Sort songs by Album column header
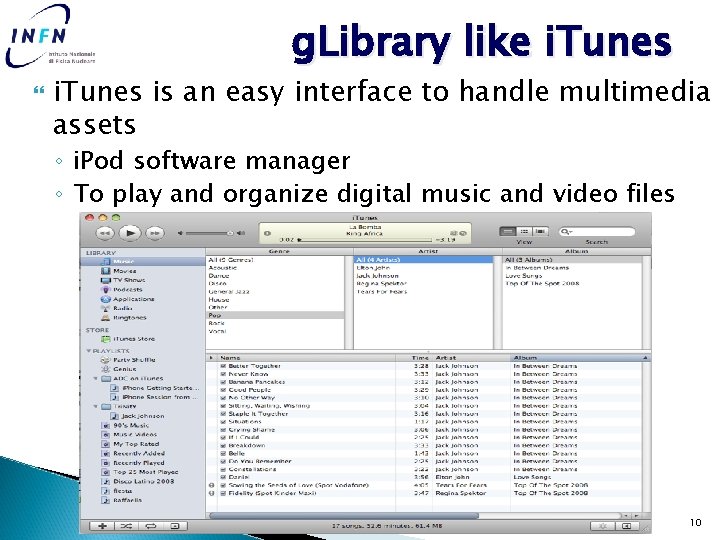Image resolution: width=720 pixels, height=540 pixels. tap(580, 358)
